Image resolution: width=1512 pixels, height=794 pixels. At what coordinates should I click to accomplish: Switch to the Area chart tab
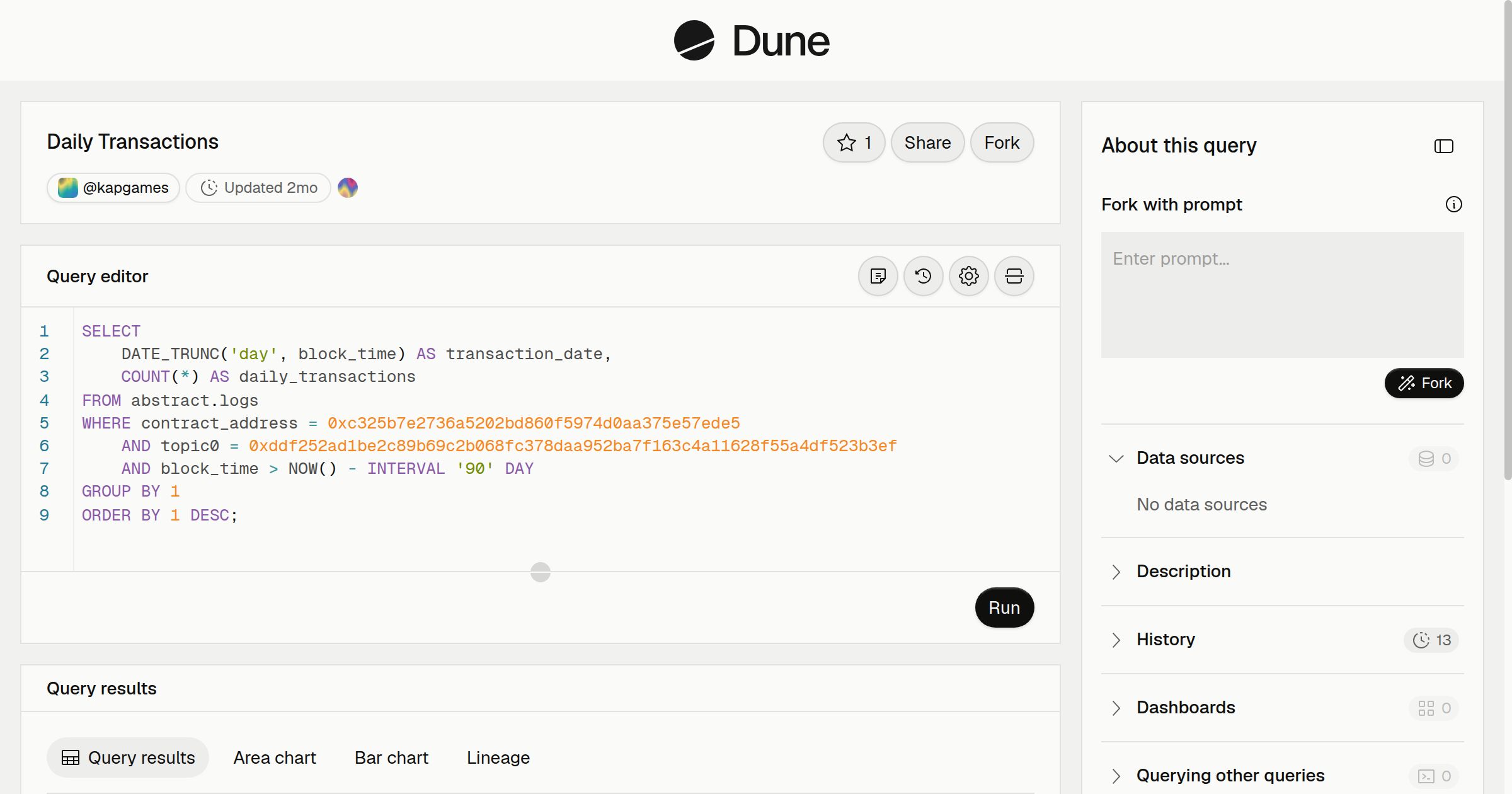click(x=275, y=757)
